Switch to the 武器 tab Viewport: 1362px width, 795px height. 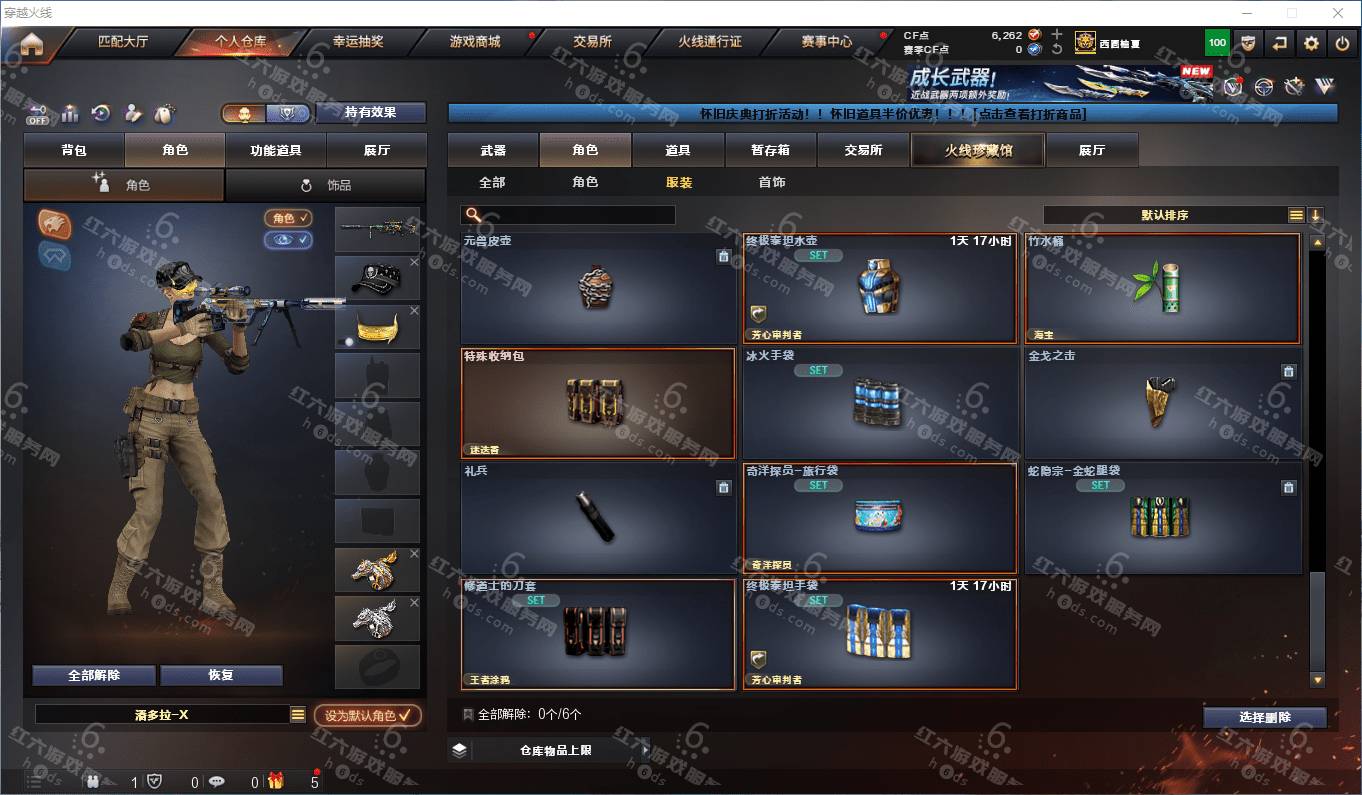[x=493, y=150]
